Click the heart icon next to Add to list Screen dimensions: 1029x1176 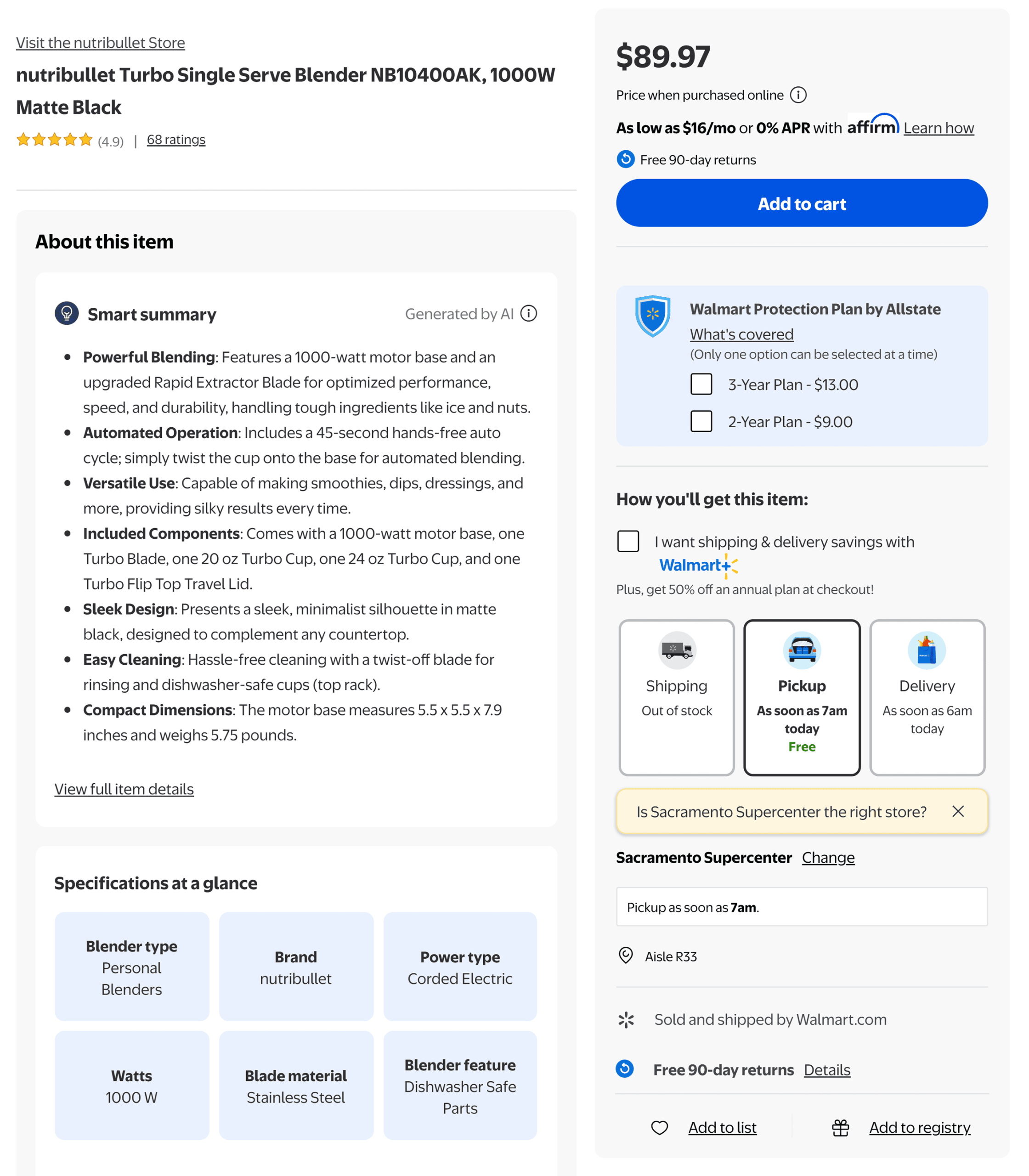click(x=659, y=1127)
